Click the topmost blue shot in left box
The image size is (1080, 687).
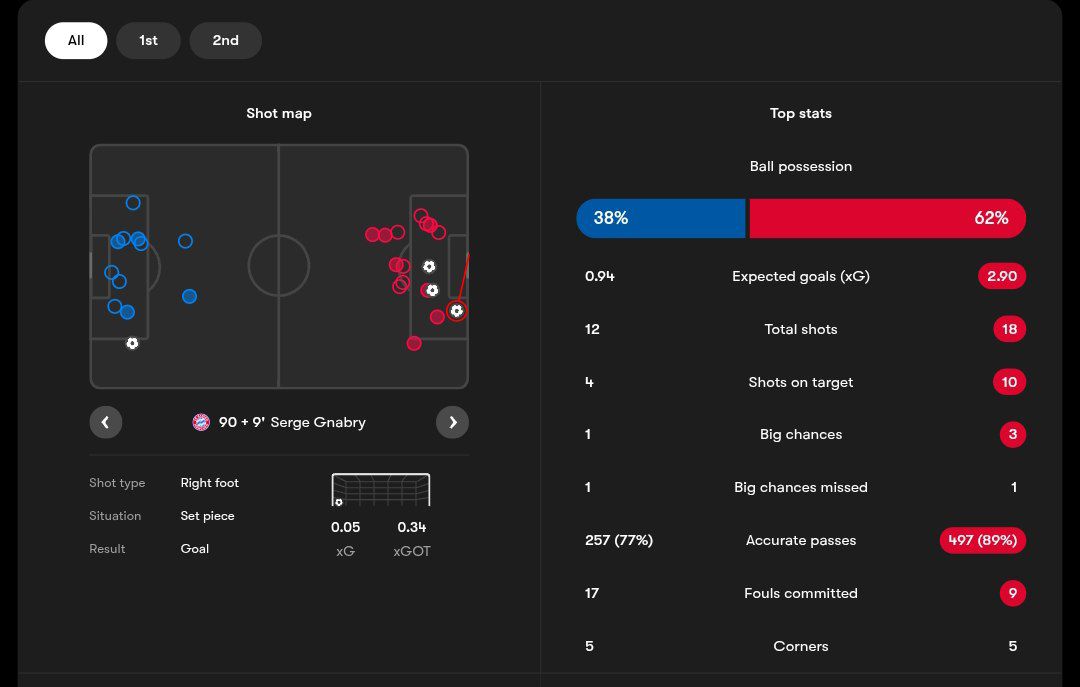(x=133, y=203)
